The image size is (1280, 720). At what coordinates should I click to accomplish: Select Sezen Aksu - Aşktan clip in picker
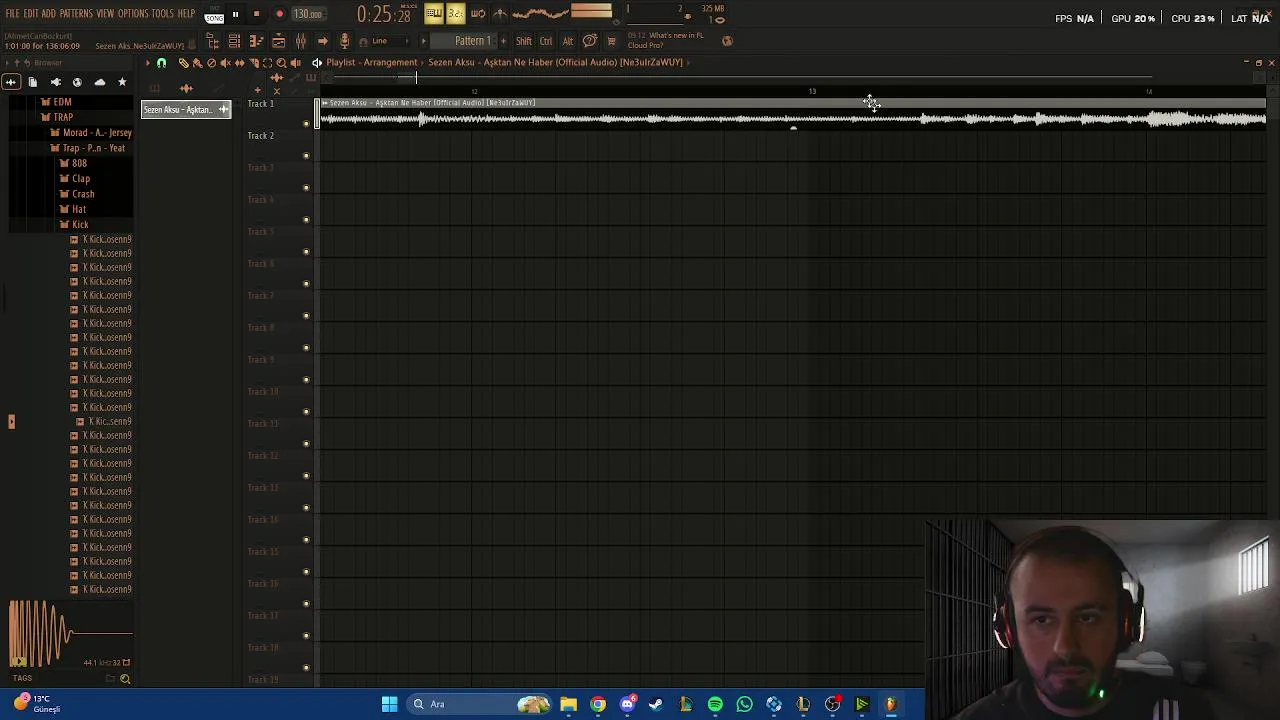point(186,110)
